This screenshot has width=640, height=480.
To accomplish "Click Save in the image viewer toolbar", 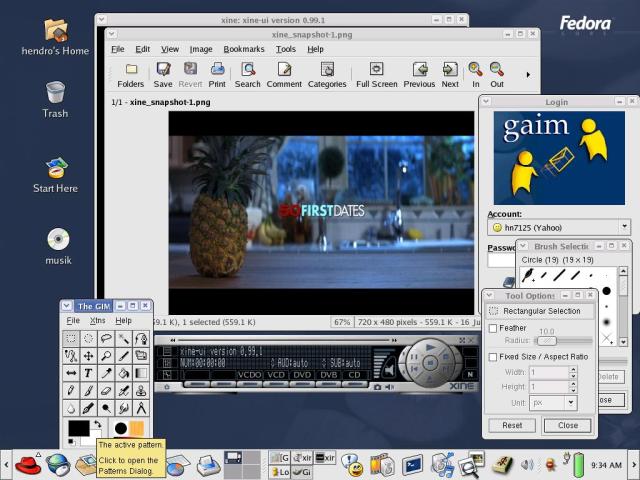I will [163, 75].
